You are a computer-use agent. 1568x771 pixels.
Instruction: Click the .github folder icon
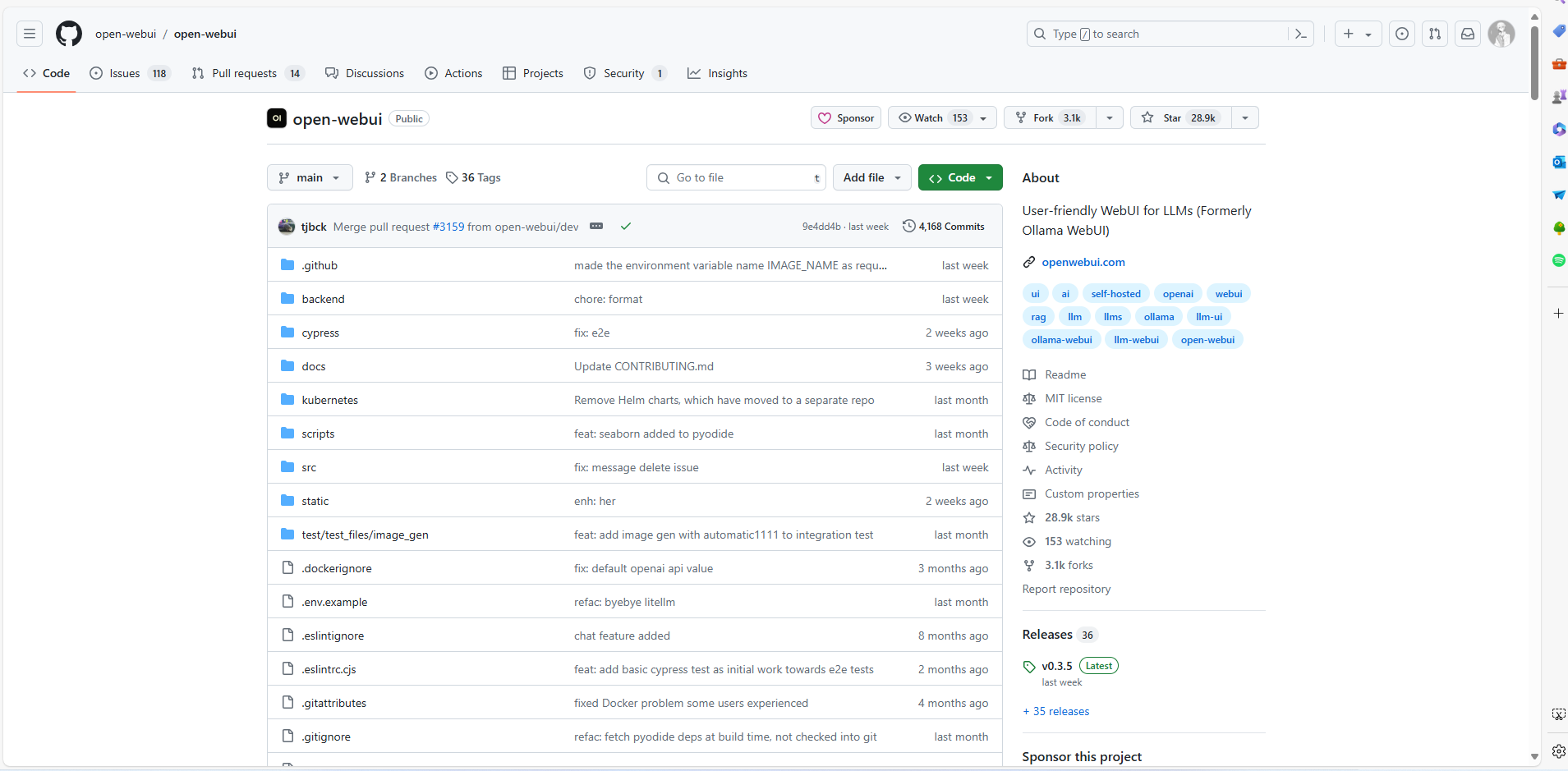tap(287, 264)
